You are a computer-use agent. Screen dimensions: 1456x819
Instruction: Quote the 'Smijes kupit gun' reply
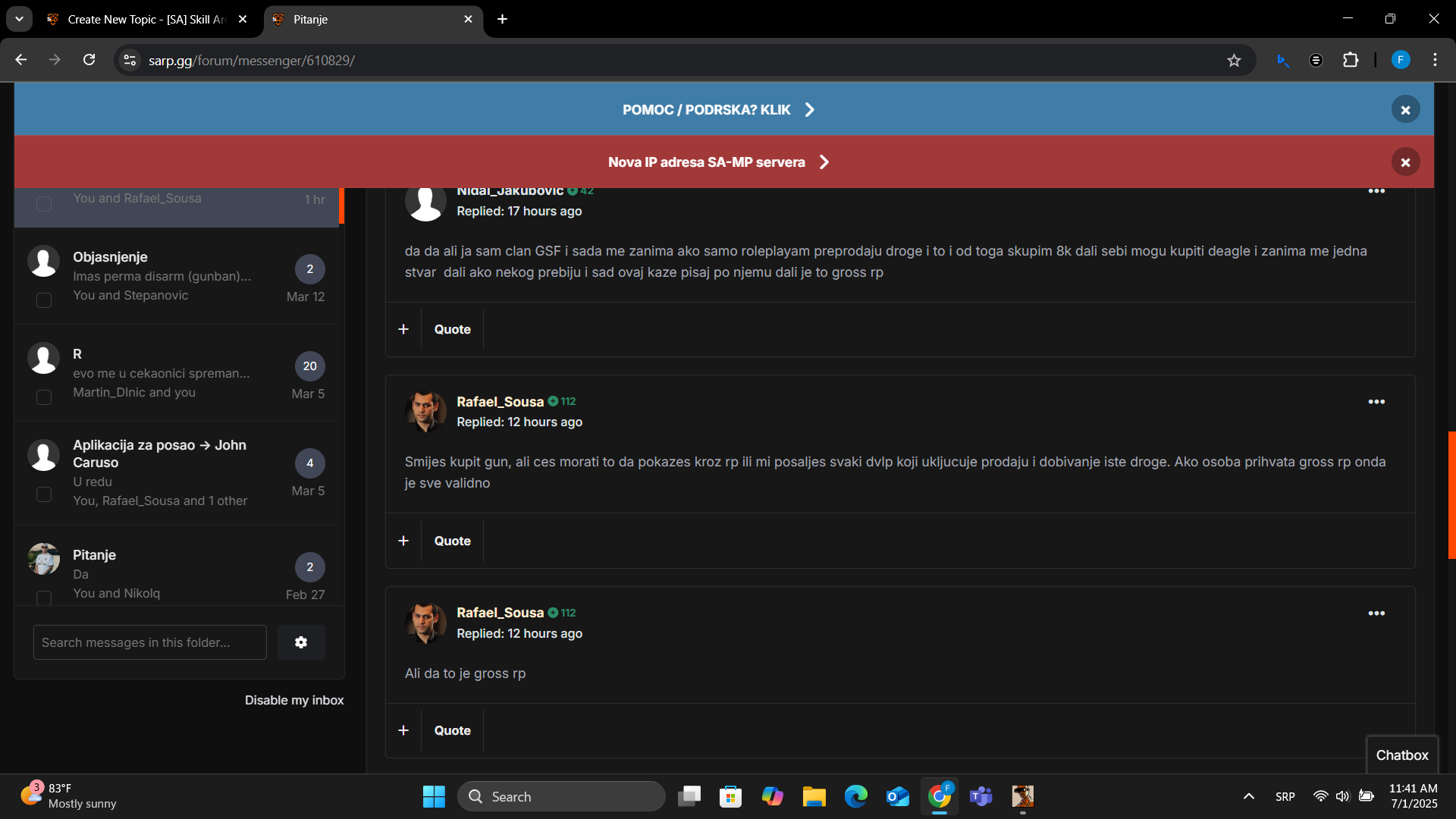[452, 541]
